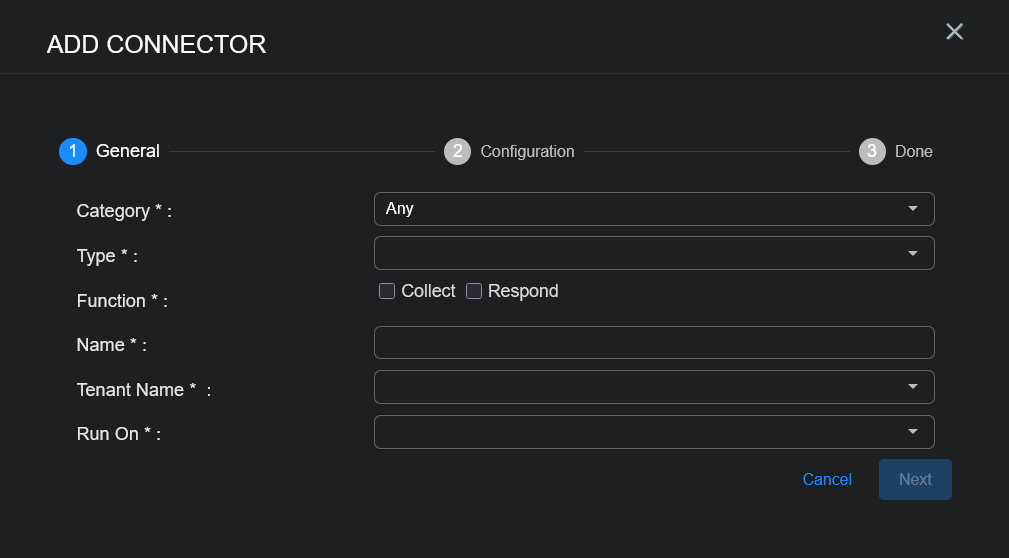Viewport: 1009px width, 558px height.
Task: Close the Add Connector dialog
Action: click(955, 32)
